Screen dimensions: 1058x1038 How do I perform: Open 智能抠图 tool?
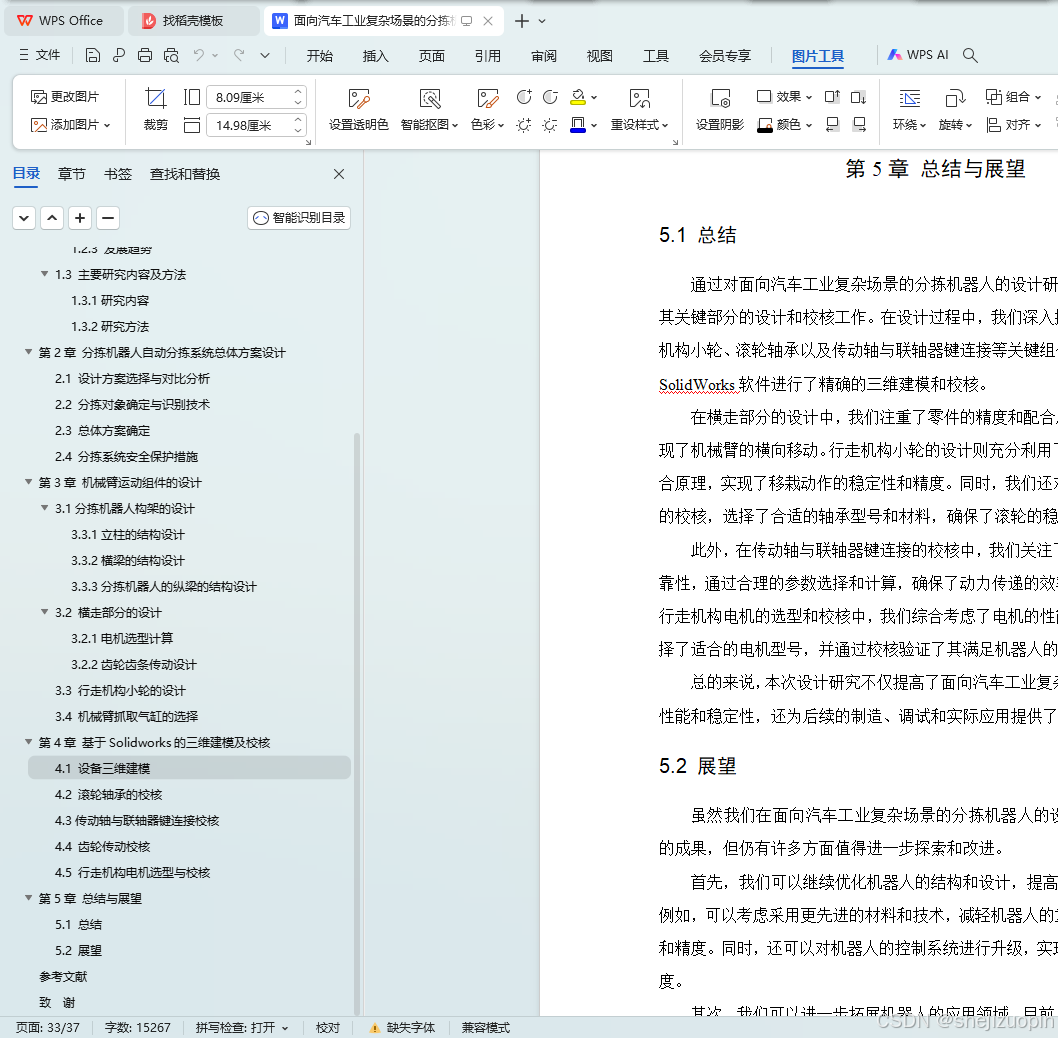pos(429,110)
